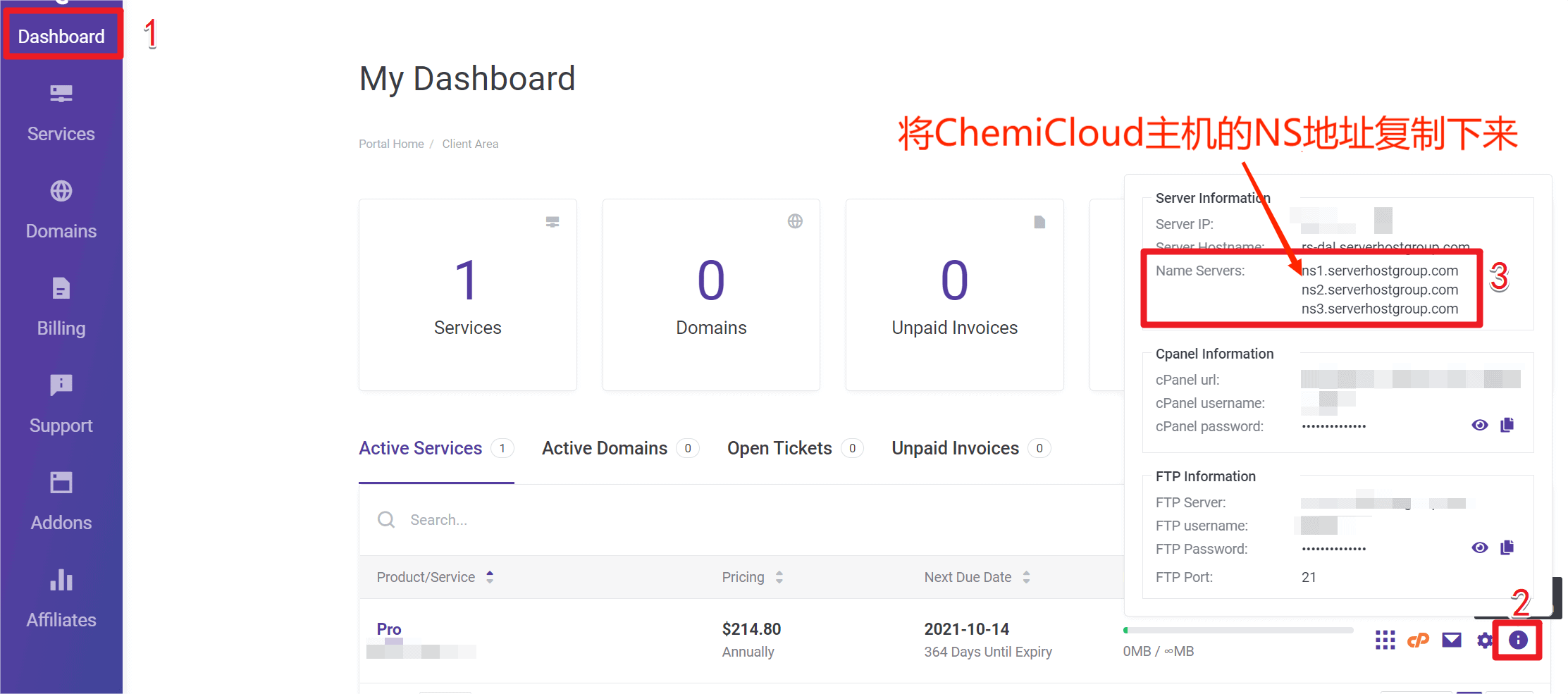Image resolution: width=1568 pixels, height=694 pixels.
Task: Reveal FTP password with eye icon
Action: 1480,547
